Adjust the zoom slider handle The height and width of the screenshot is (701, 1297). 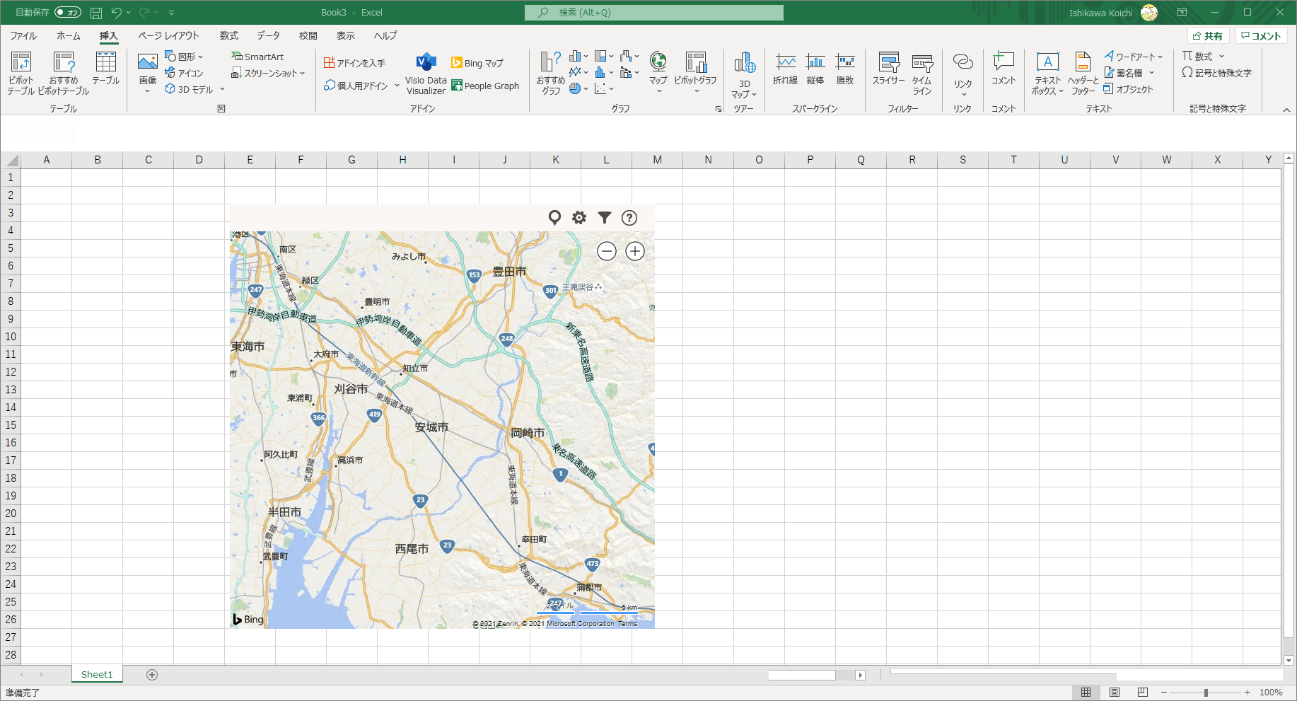click(x=1206, y=692)
